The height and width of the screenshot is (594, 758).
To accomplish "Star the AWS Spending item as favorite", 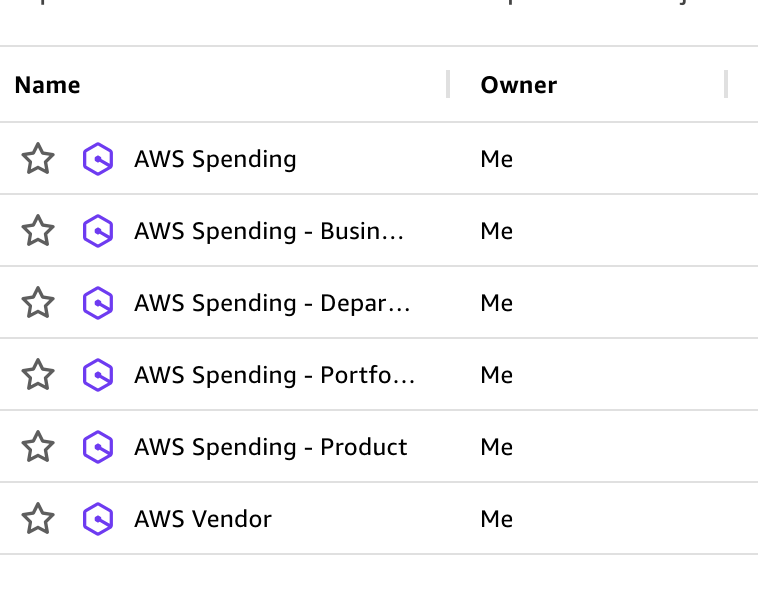I will tap(38, 159).
